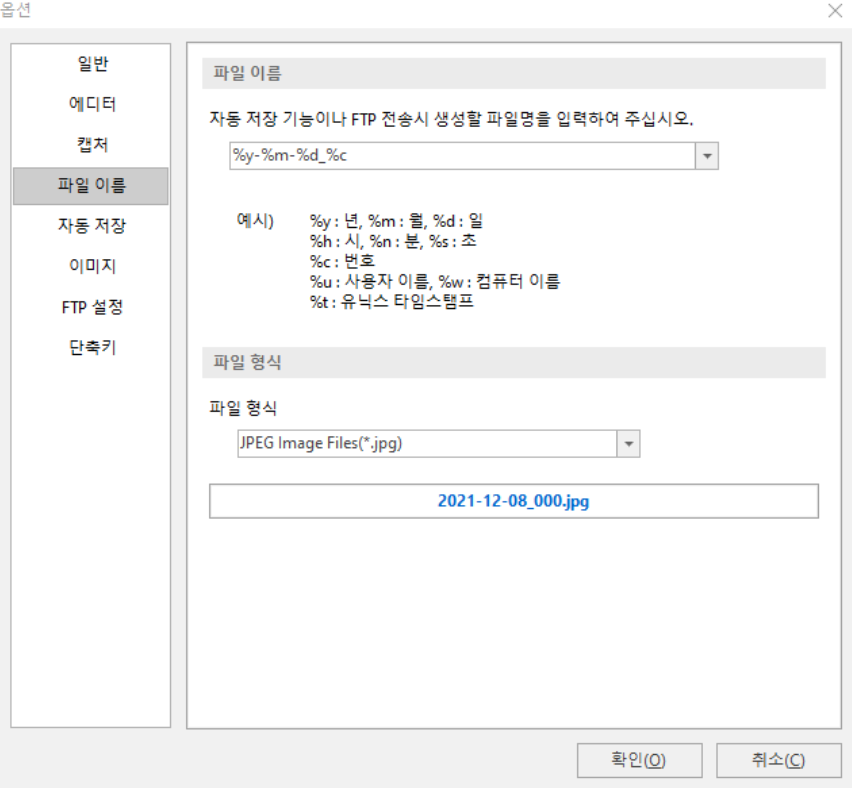Open the 에디터 settings category
This screenshot has height=788, width=852.
(x=91, y=104)
